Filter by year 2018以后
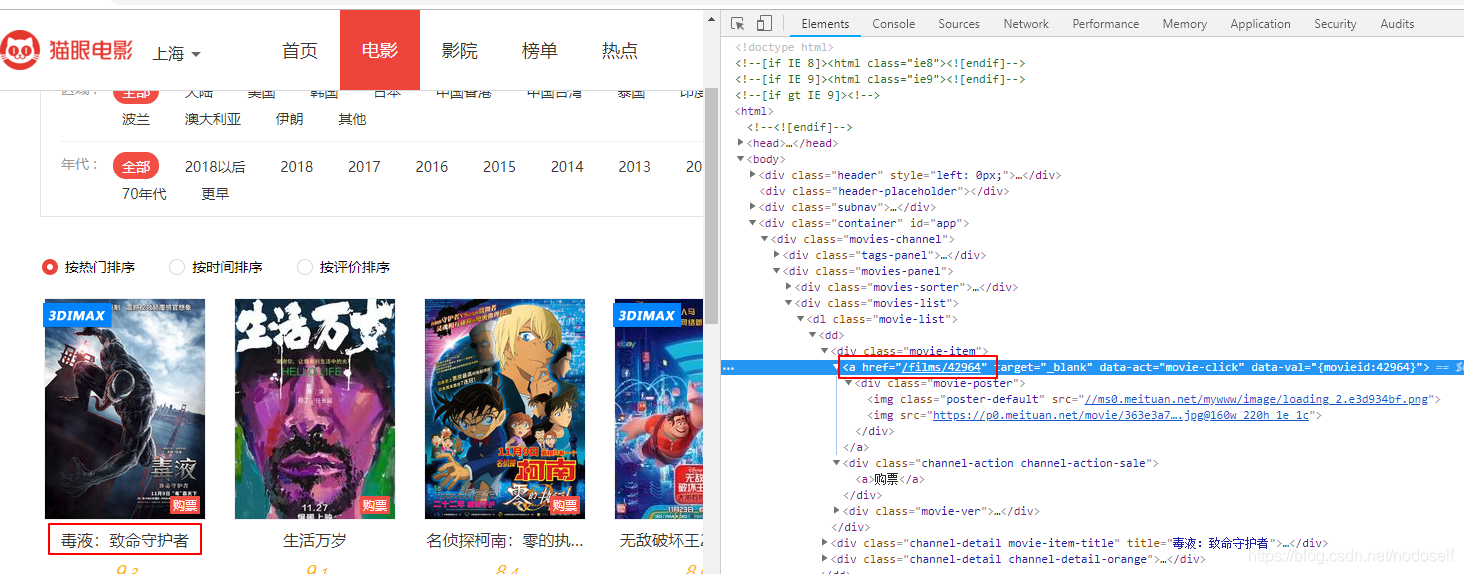This screenshot has width=1464, height=574. 215,167
